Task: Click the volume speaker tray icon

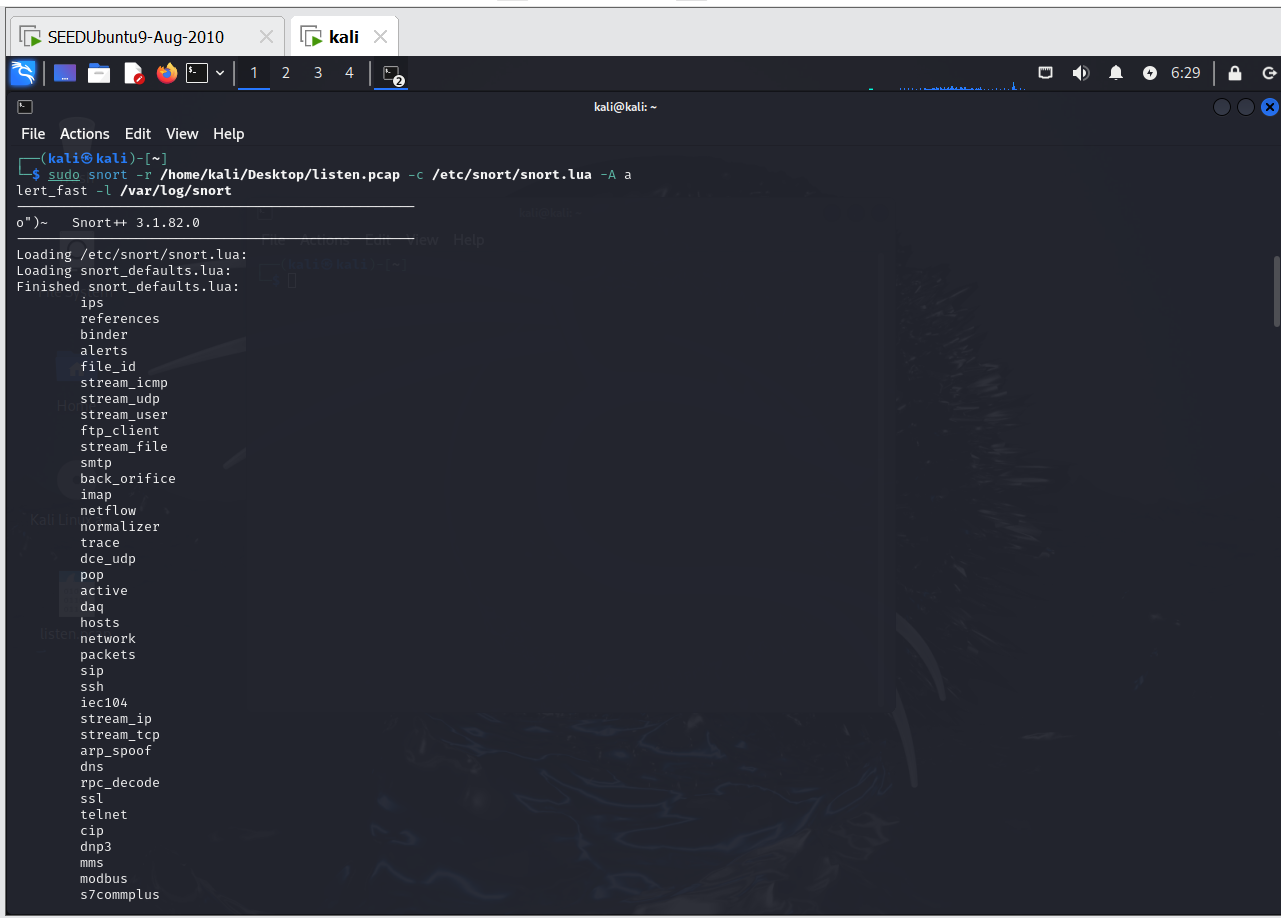Action: (1081, 73)
